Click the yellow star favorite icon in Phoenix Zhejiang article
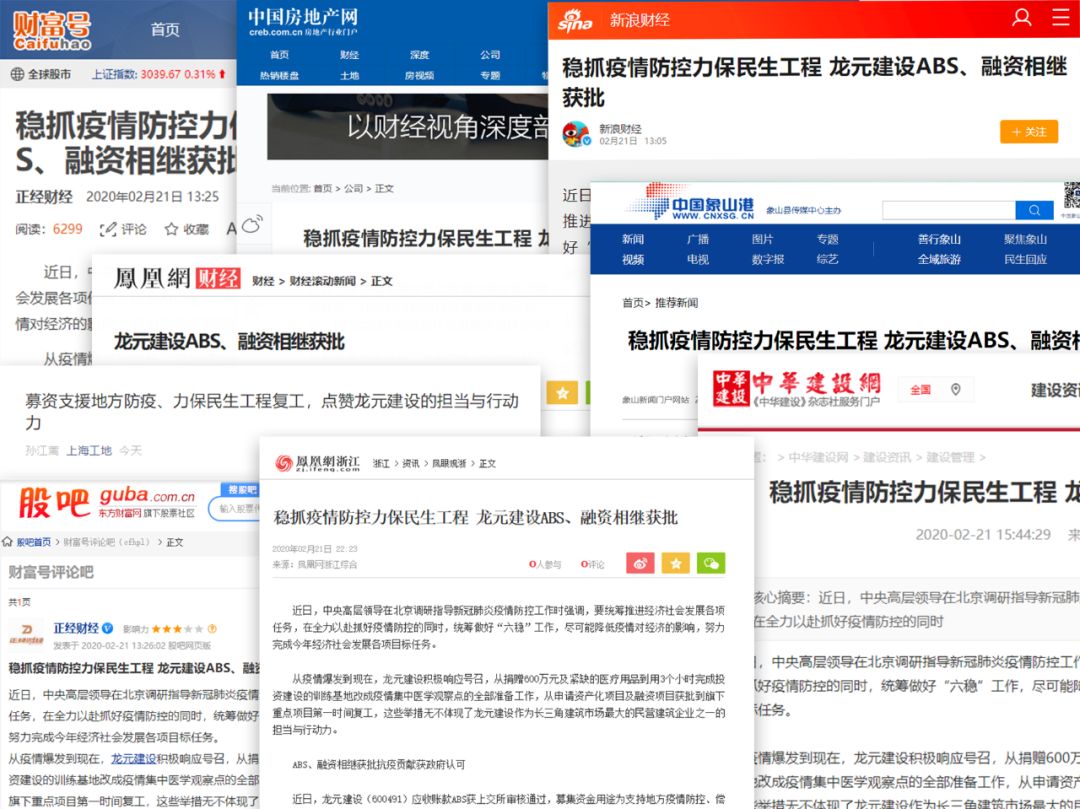Viewport: 1080px width, 809px height. pyautogui.click(x=676, y=563)
